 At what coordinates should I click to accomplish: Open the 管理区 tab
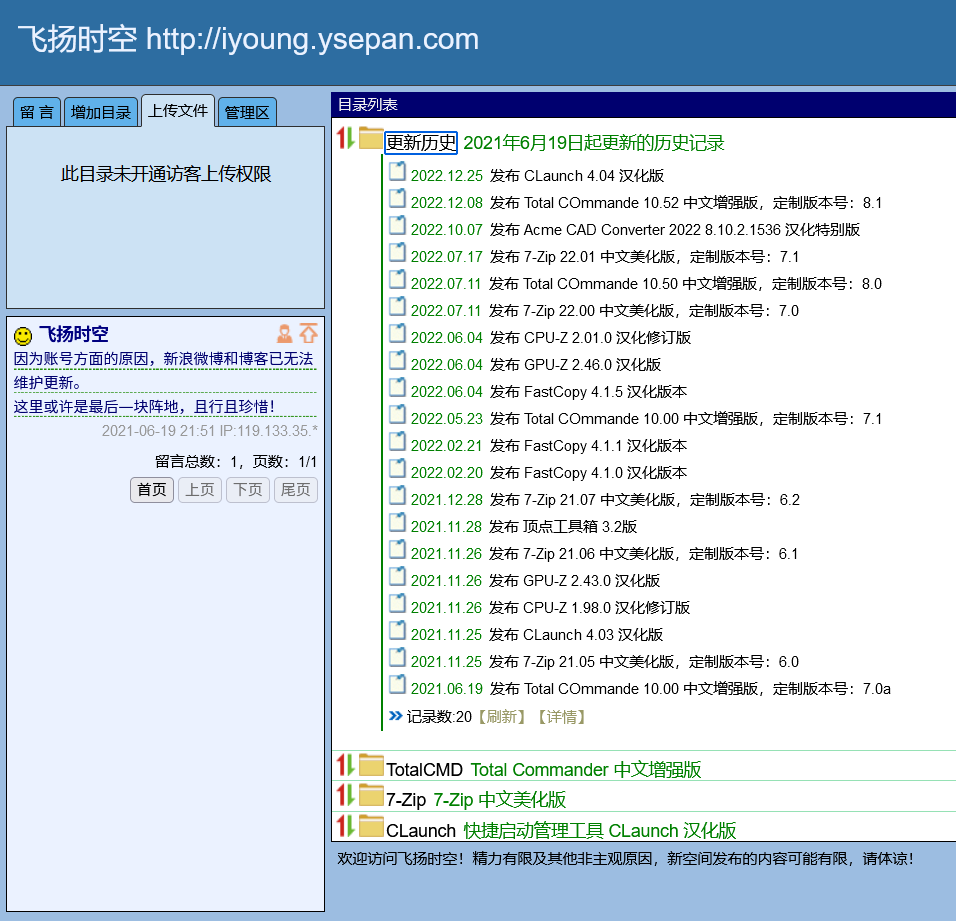pos(247,112)
